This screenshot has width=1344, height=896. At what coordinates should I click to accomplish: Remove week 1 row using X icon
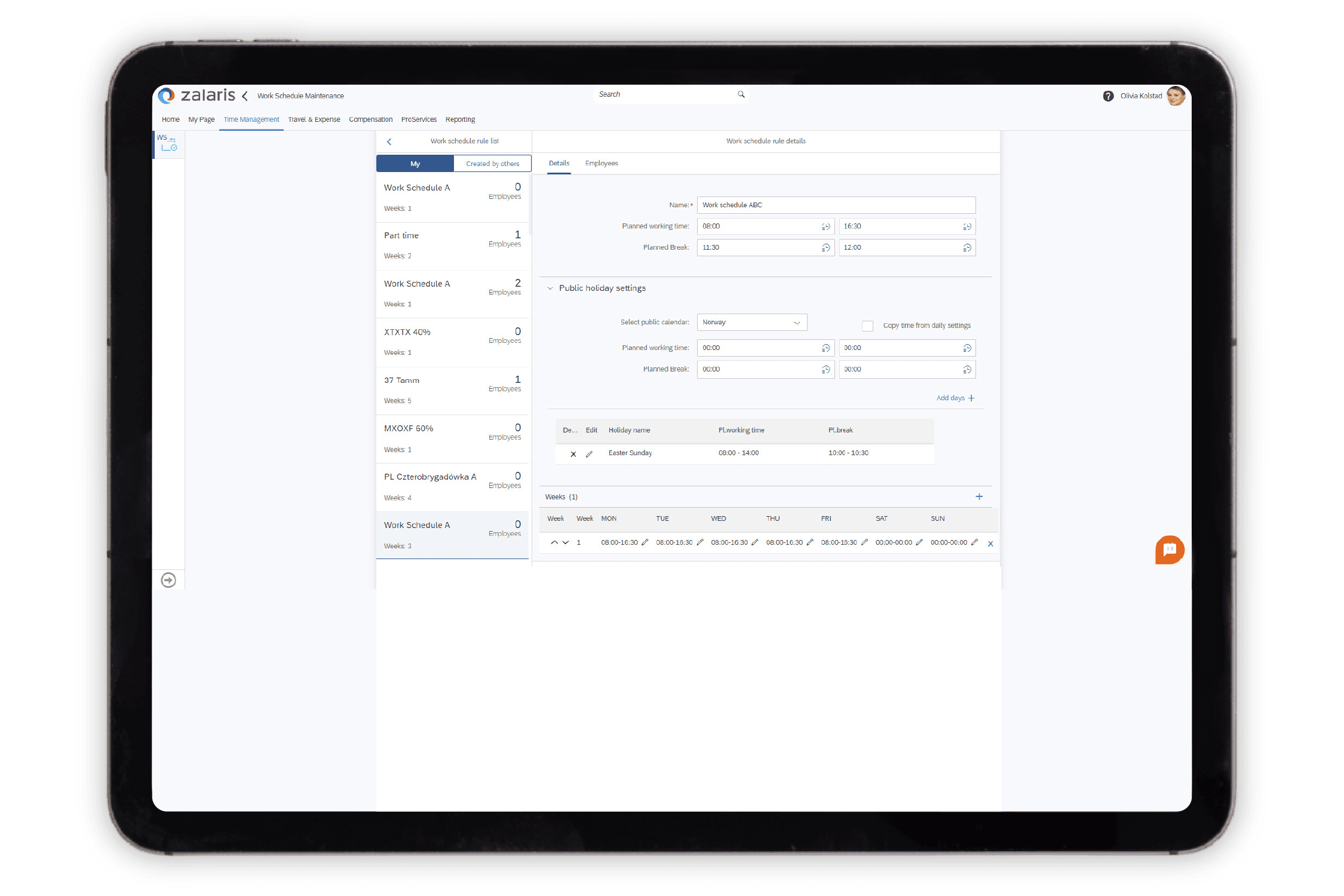point(990,544)
